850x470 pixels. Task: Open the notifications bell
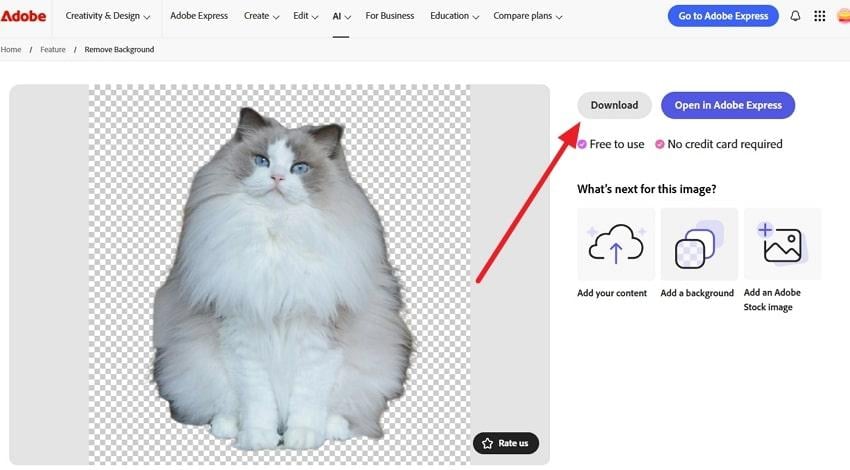point(795,16)
